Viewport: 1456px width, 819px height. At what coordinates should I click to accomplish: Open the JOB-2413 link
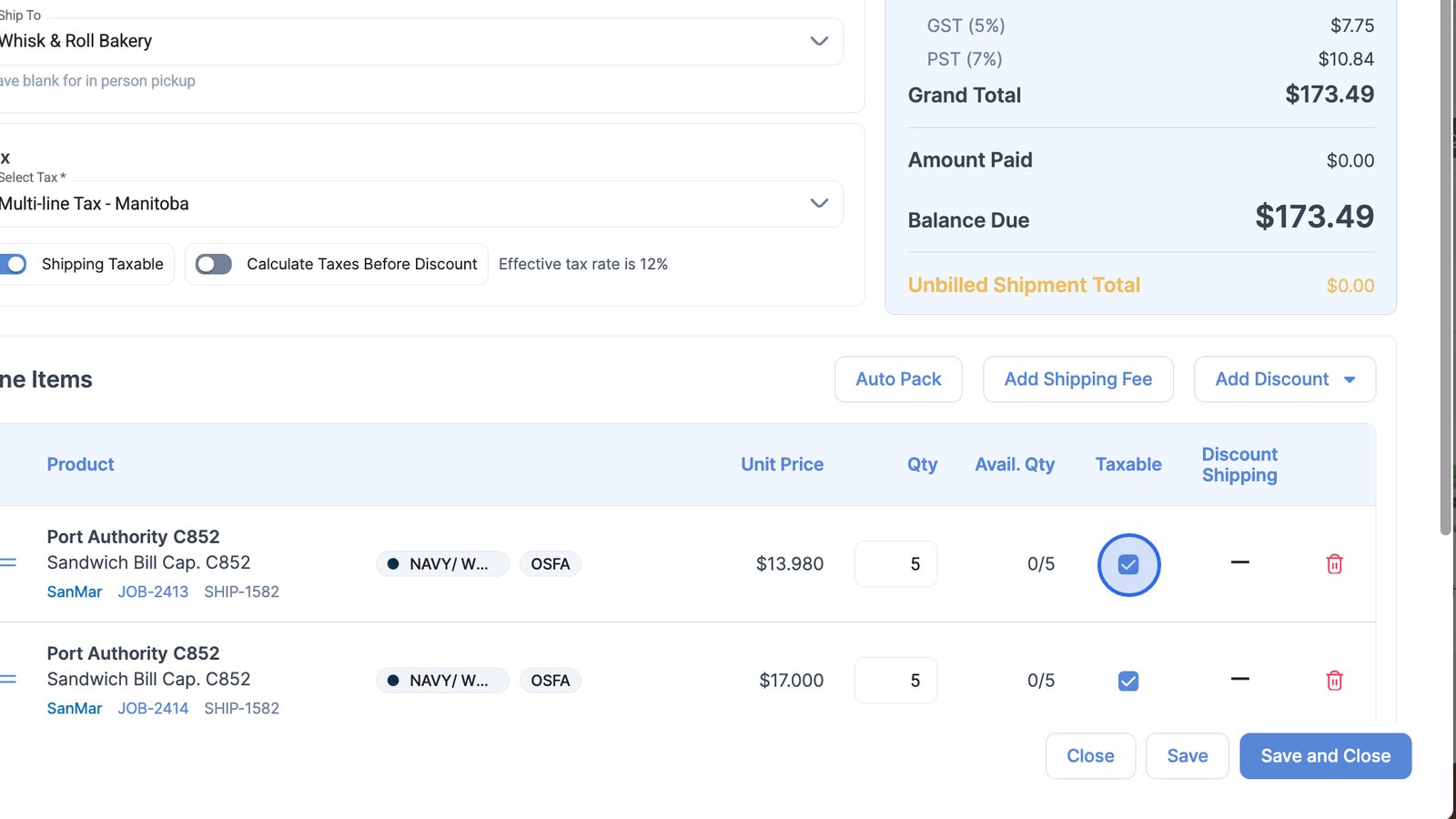[153, 591]
